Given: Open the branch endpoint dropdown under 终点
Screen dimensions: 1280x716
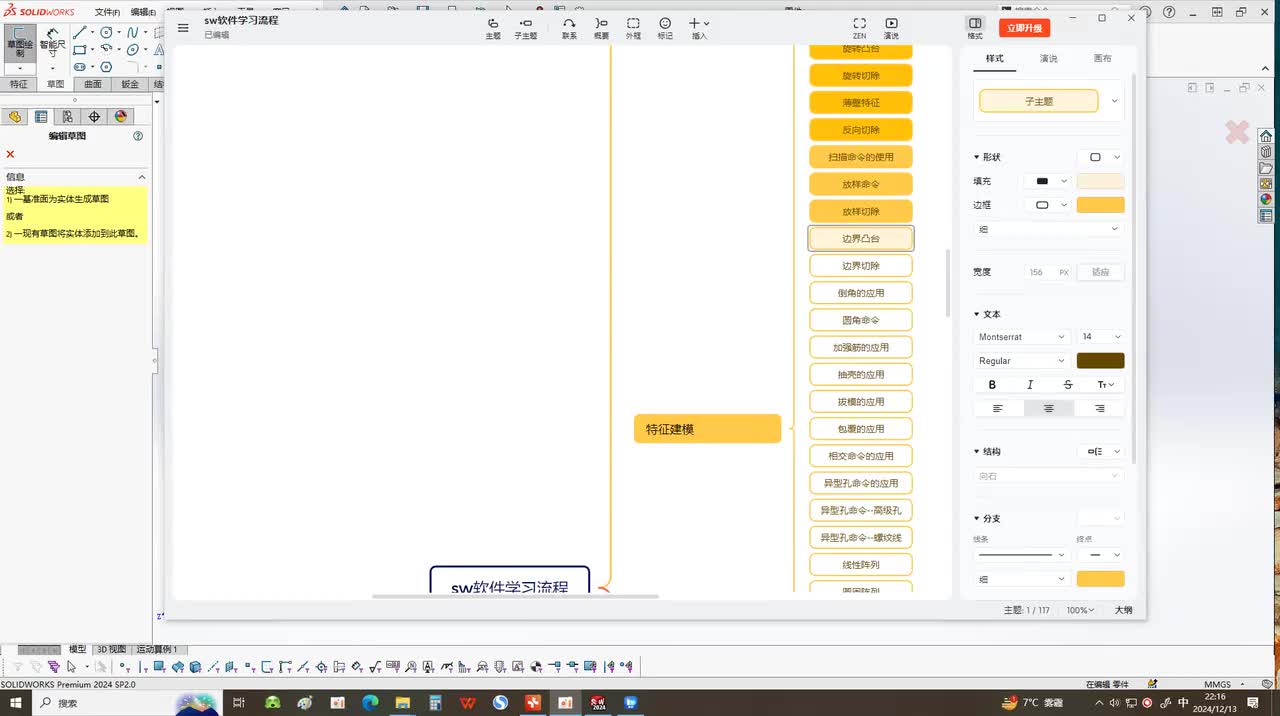Looking at the screenshot, I should coord(1100,554).
